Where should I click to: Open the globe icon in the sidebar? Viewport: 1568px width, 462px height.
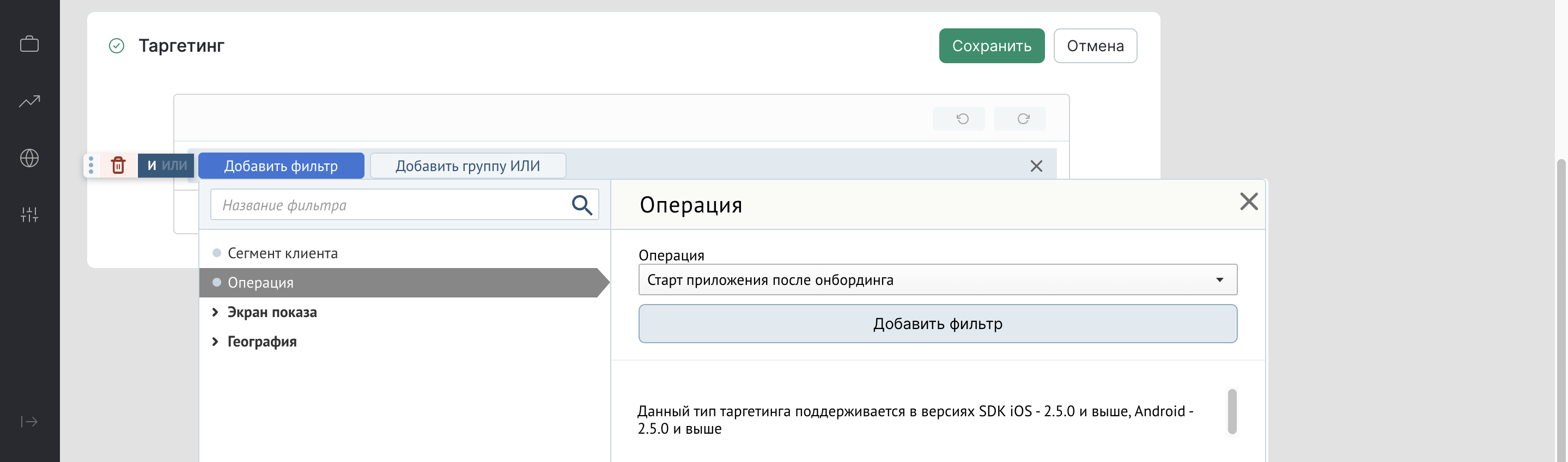click(29, 158)
